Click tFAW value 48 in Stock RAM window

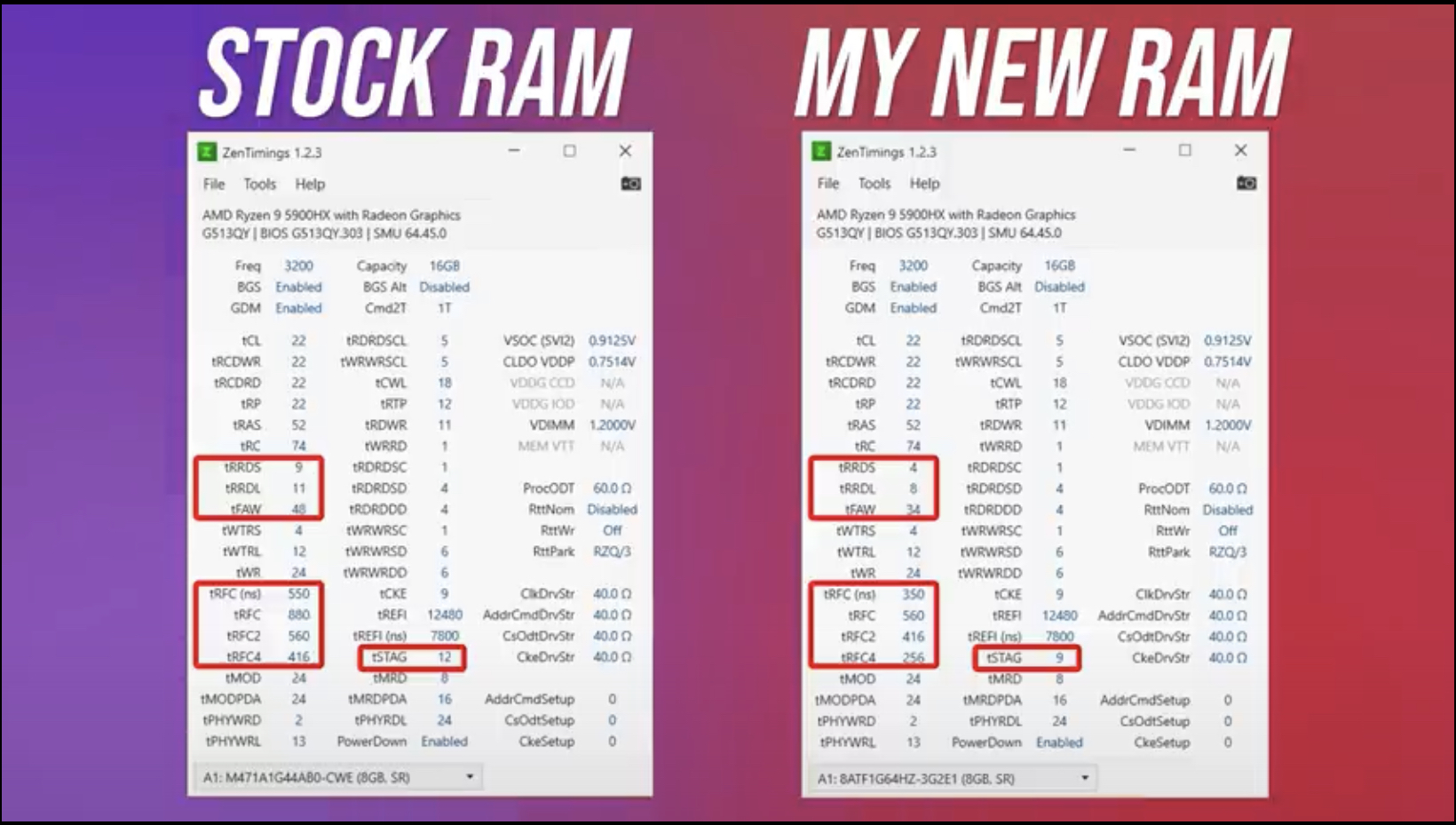point(298,509)
